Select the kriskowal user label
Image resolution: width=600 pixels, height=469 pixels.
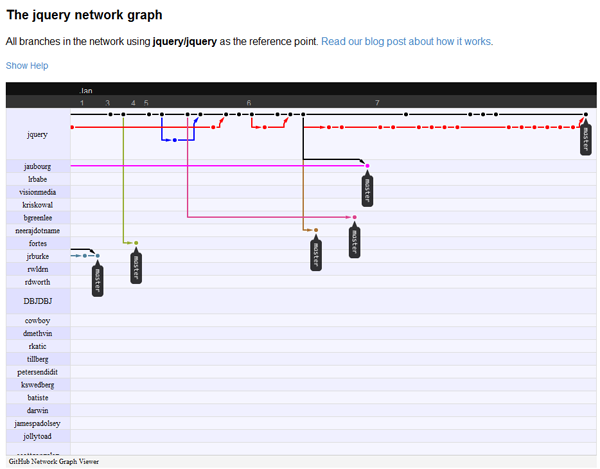pos(38,205)
